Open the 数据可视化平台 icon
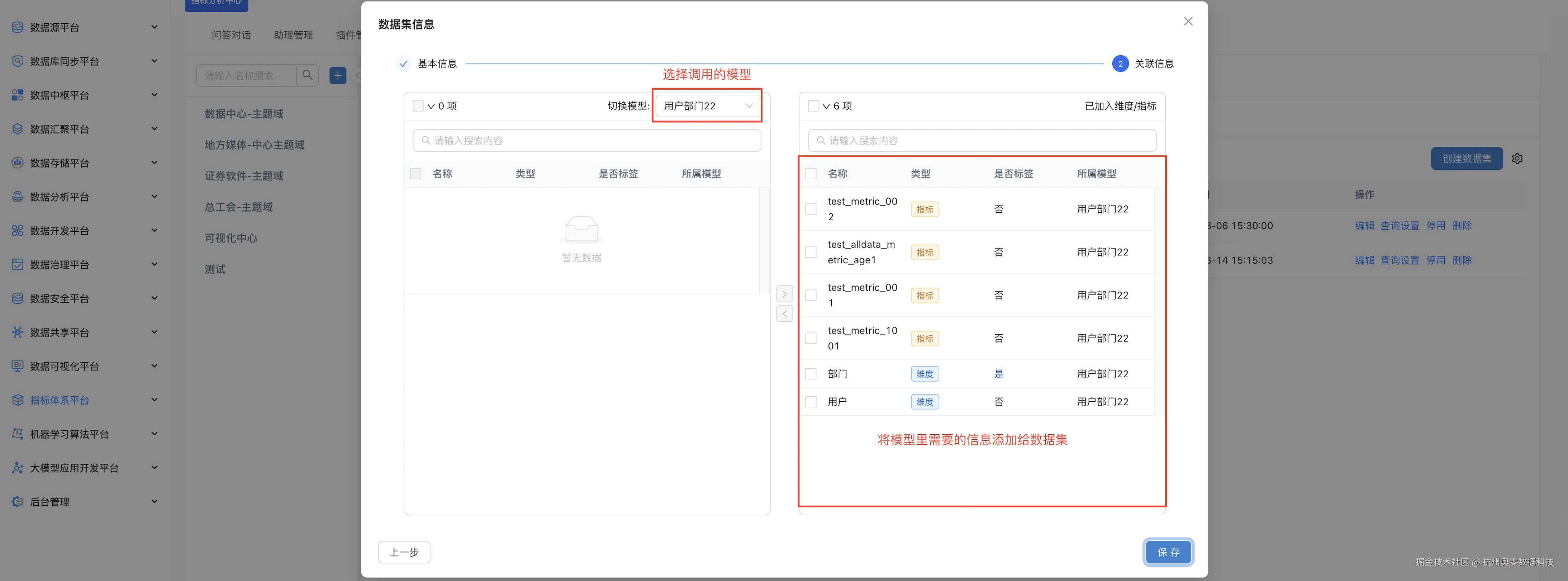 click(16, 365)
